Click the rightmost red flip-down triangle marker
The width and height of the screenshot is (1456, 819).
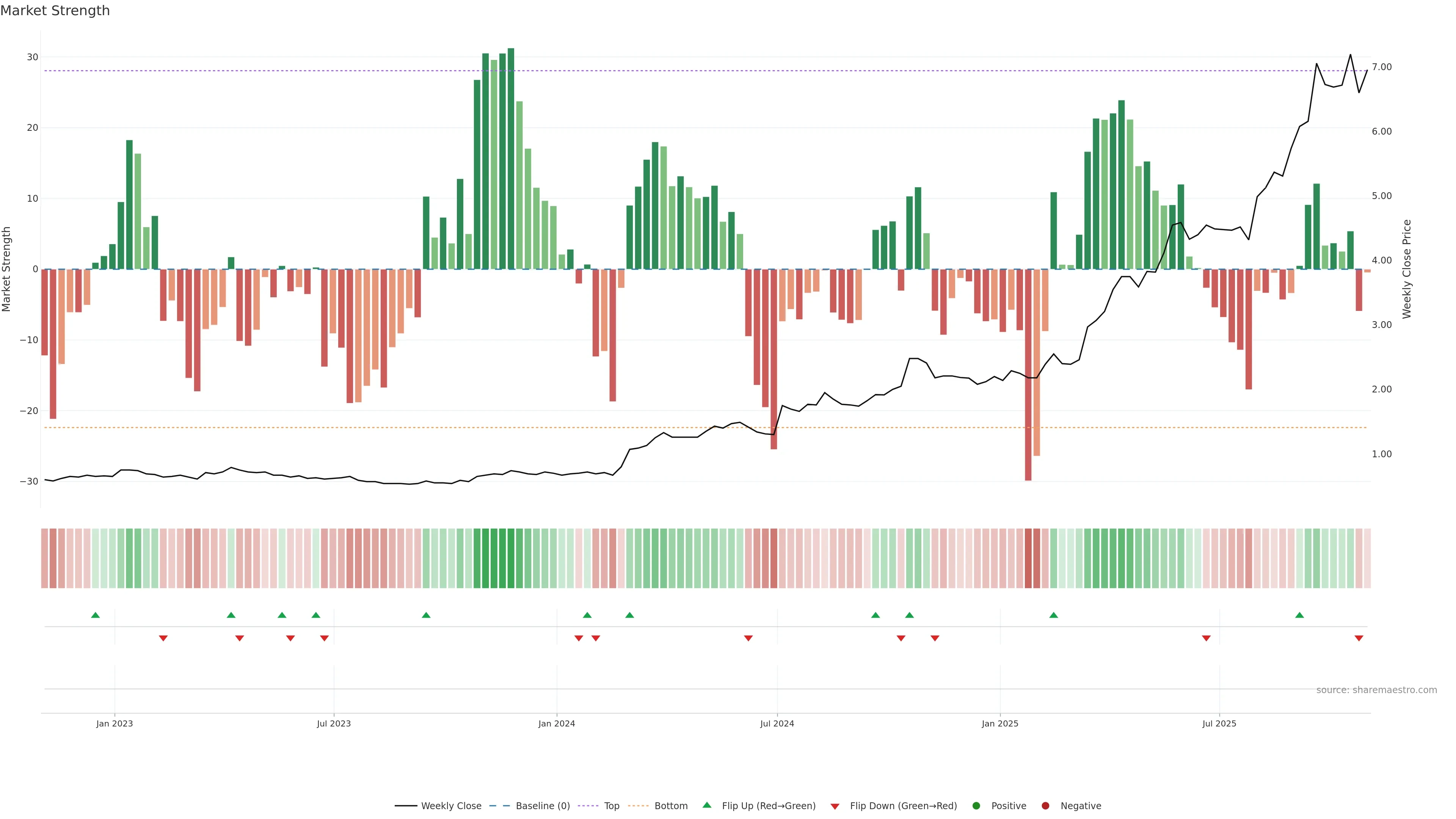click(x=1359, y=638)
